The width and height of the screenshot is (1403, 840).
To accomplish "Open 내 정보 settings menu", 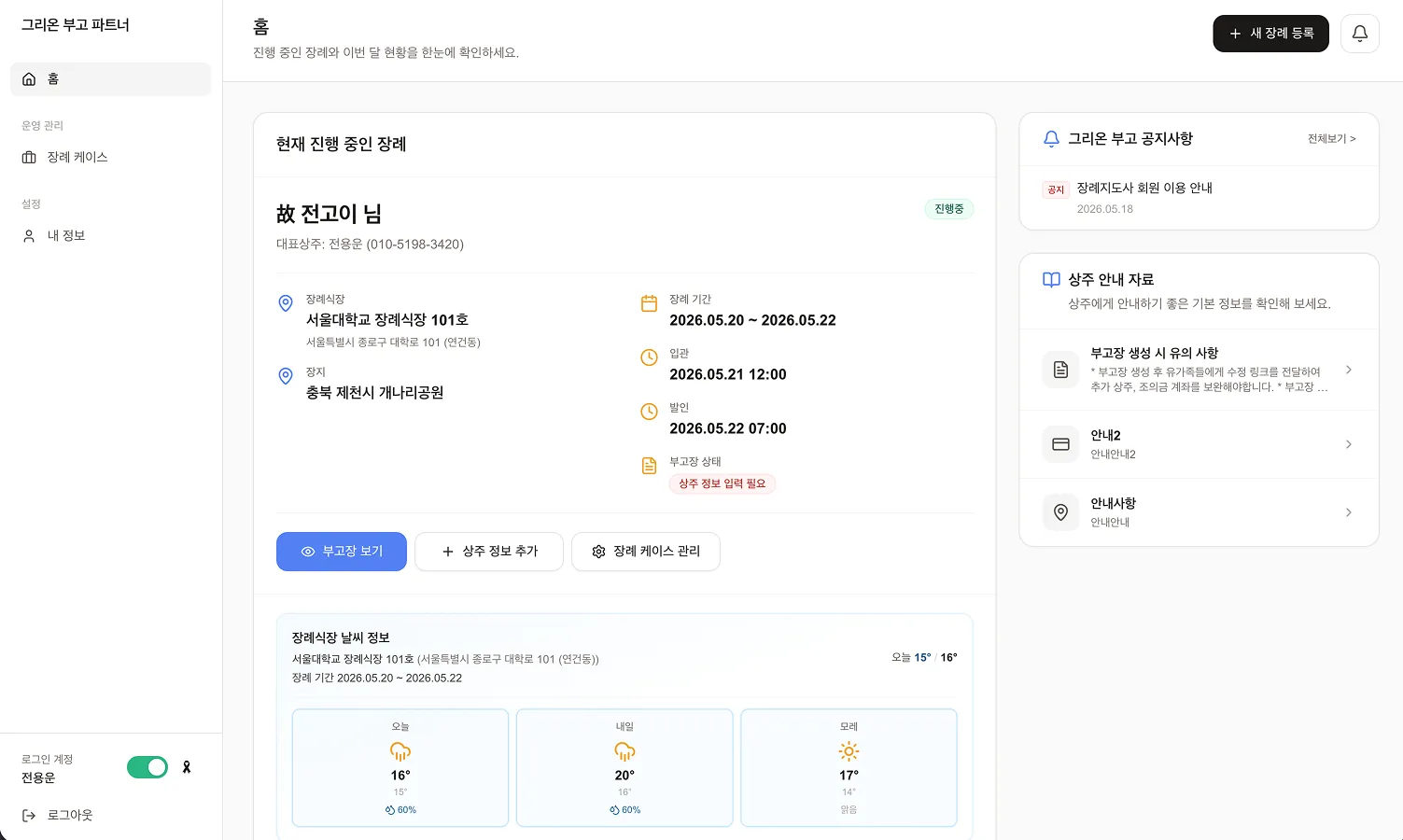I will pyautogui.click(x=110, y=236).
